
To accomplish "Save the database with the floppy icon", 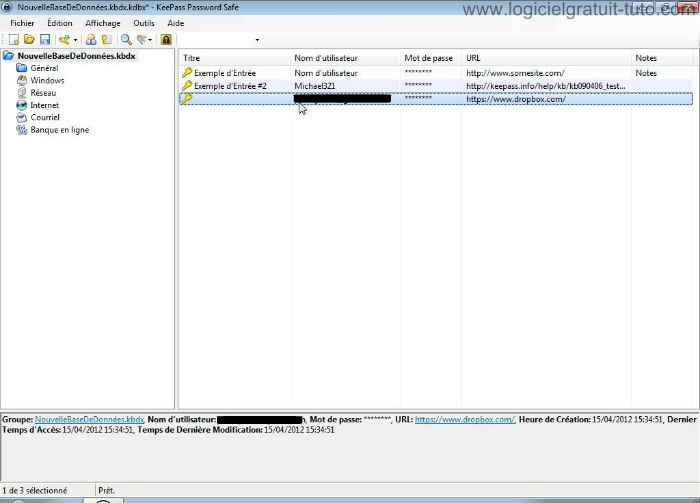I will tap(45, 39).
